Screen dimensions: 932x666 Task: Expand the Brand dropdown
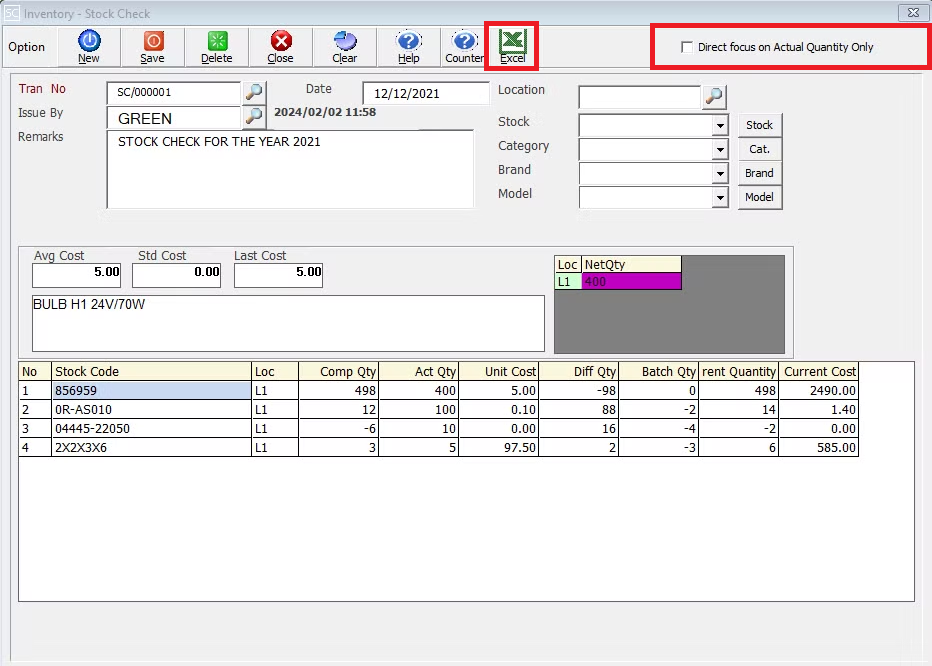(720, 173)
